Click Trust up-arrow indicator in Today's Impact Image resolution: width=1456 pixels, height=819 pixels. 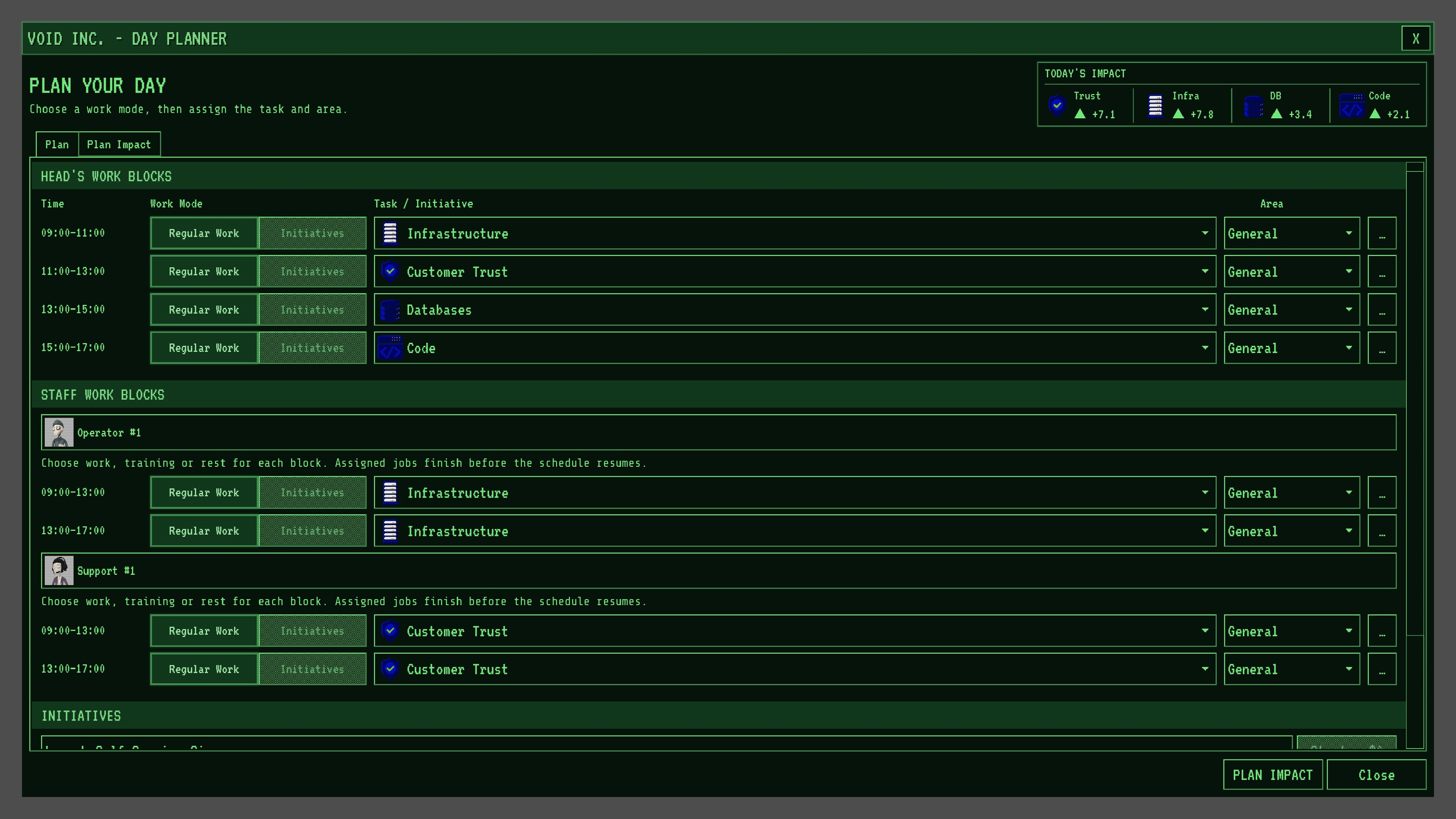pos(1080,114)
